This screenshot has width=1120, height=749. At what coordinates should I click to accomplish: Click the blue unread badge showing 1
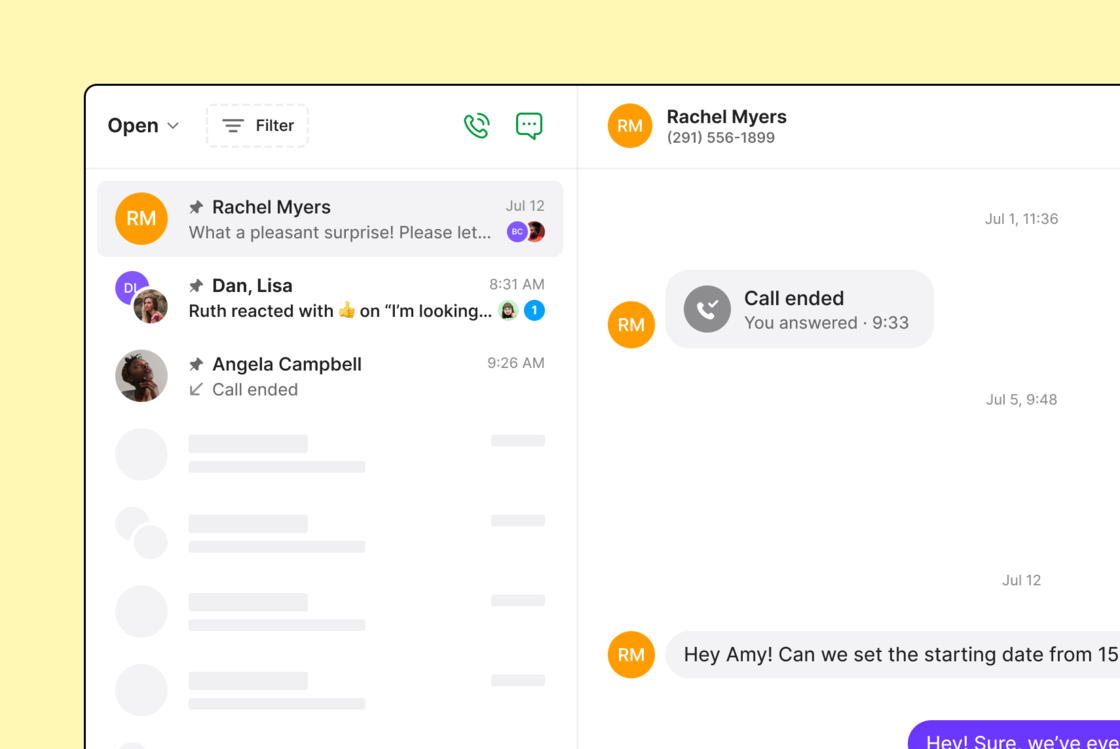pyautogui.click(x=534, y=310)
